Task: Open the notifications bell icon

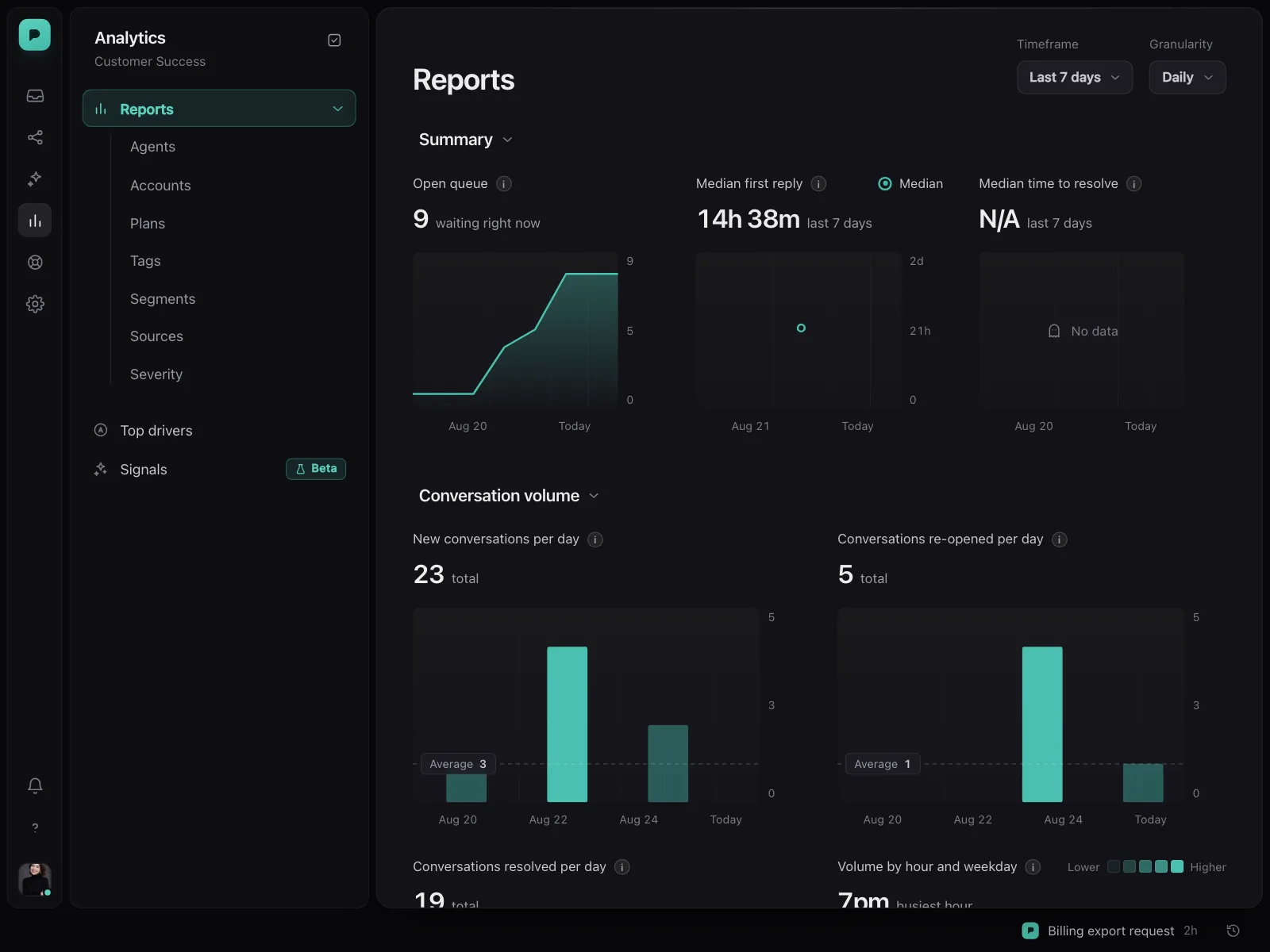Action: pyautogui.click(x=35, y=785)
